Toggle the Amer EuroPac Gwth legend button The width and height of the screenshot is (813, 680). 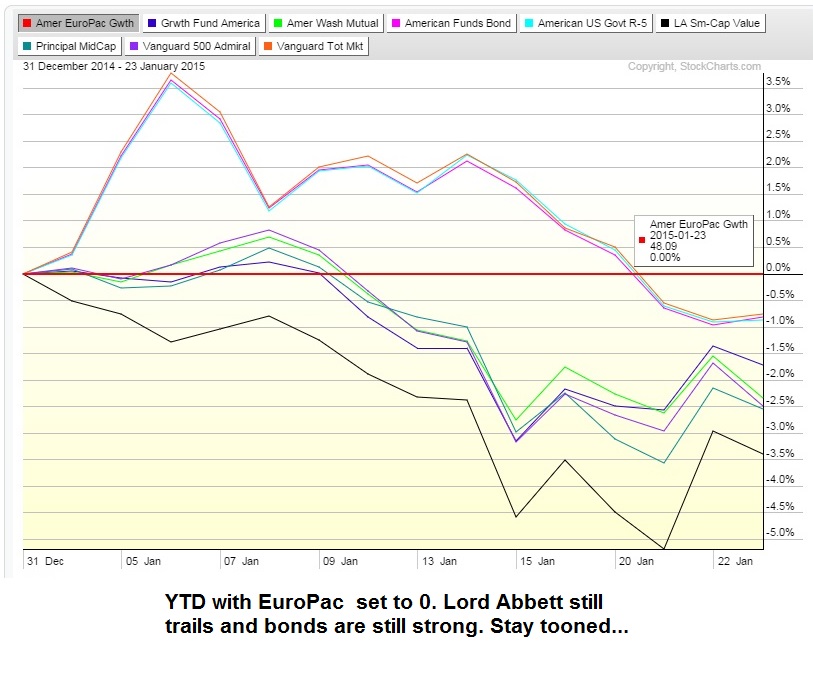[78, 23]
